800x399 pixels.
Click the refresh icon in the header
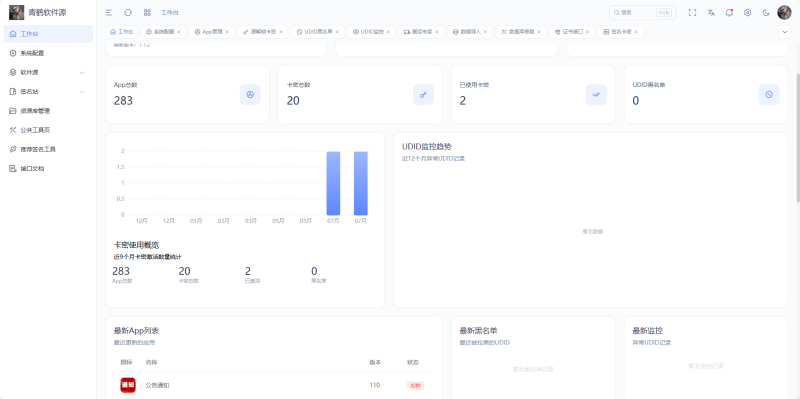(128, 13)
